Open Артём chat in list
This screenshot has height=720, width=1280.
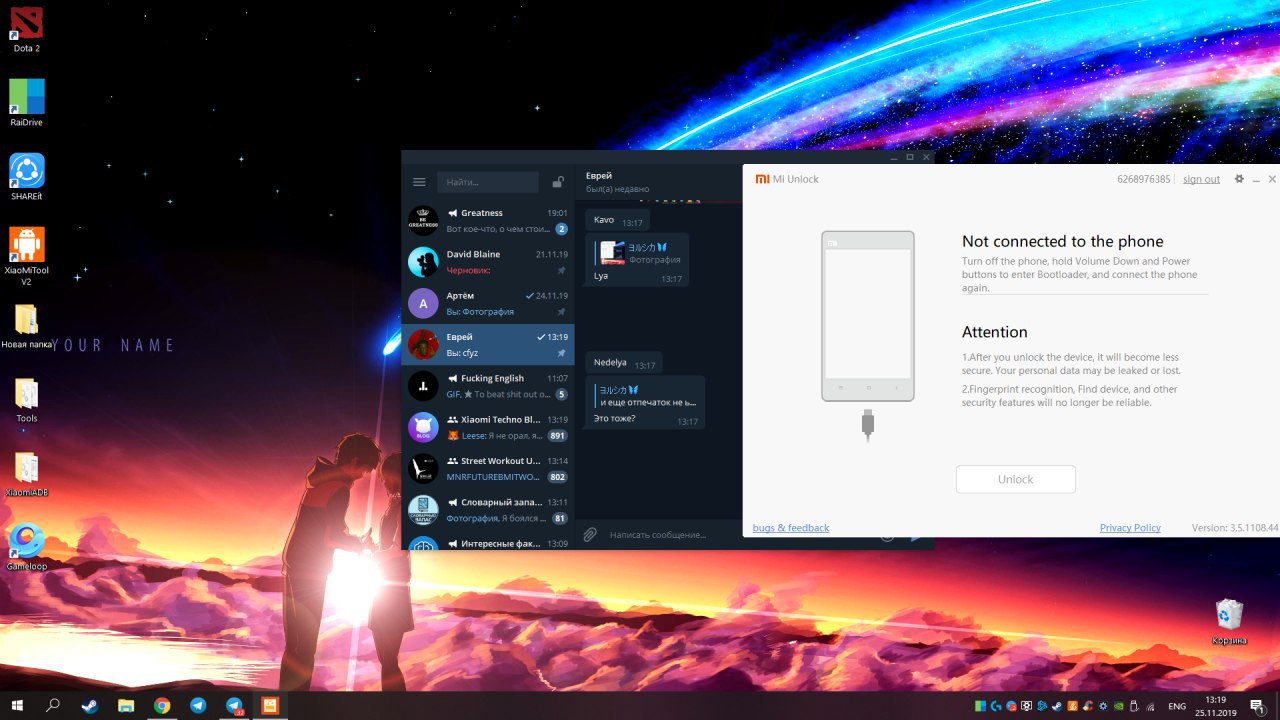tap(488, 303)
